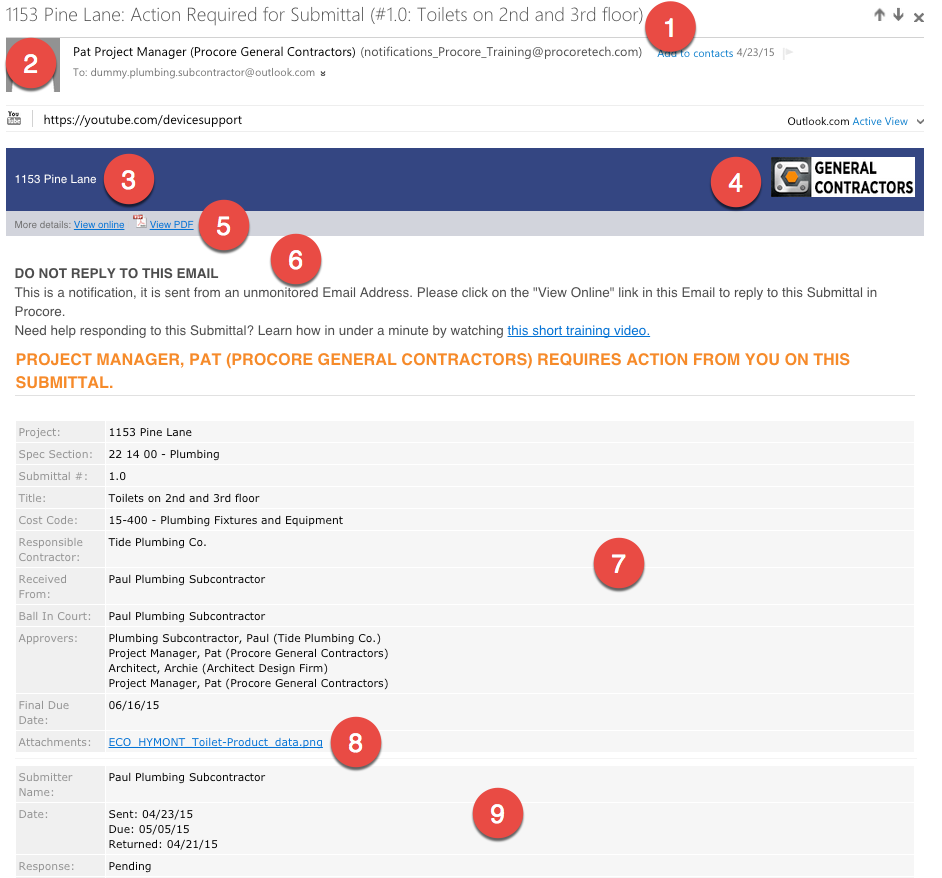Open this short training video link
Image resolution: width=942 pixels, height=878 pixels.
[578, 331]
